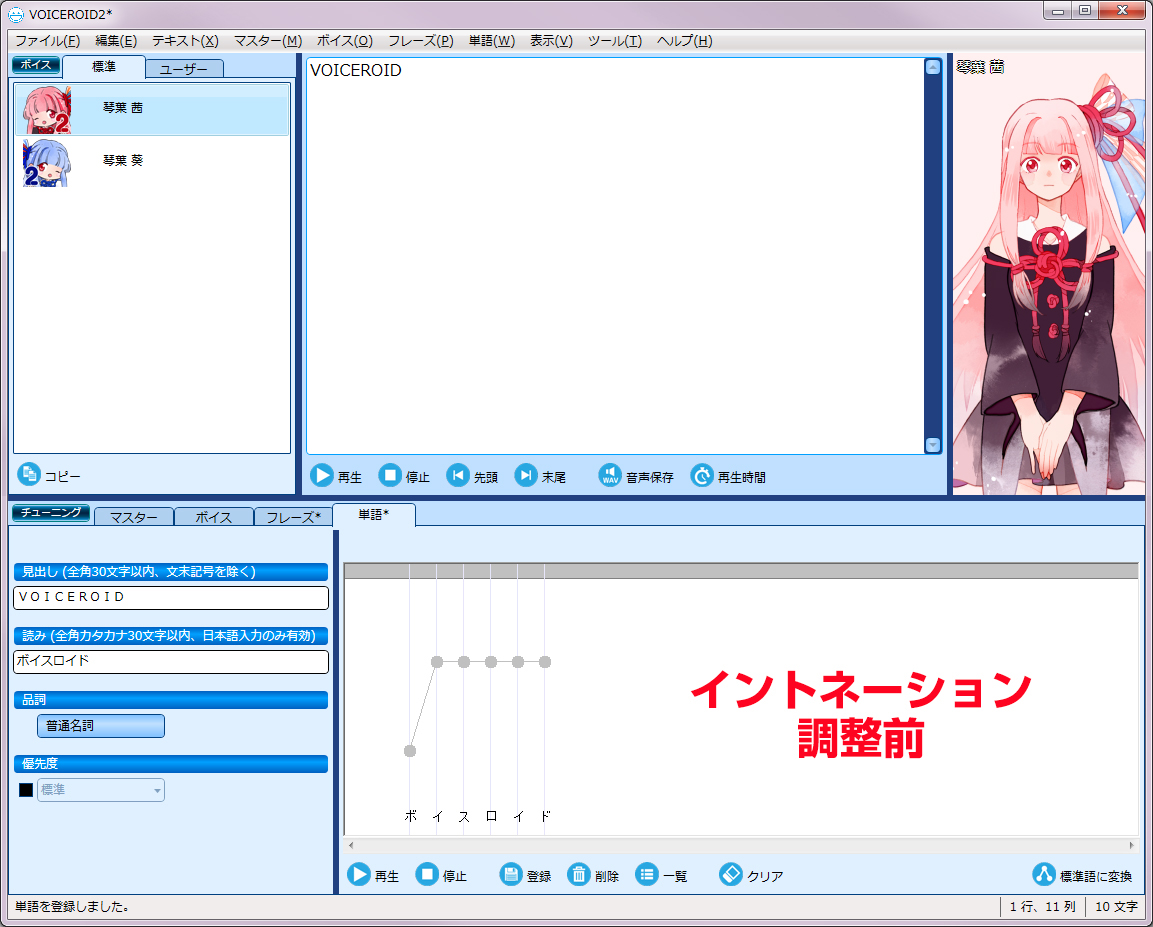Open the word list with 一覧 icon
1153x927 pixels.
[646, 874]
